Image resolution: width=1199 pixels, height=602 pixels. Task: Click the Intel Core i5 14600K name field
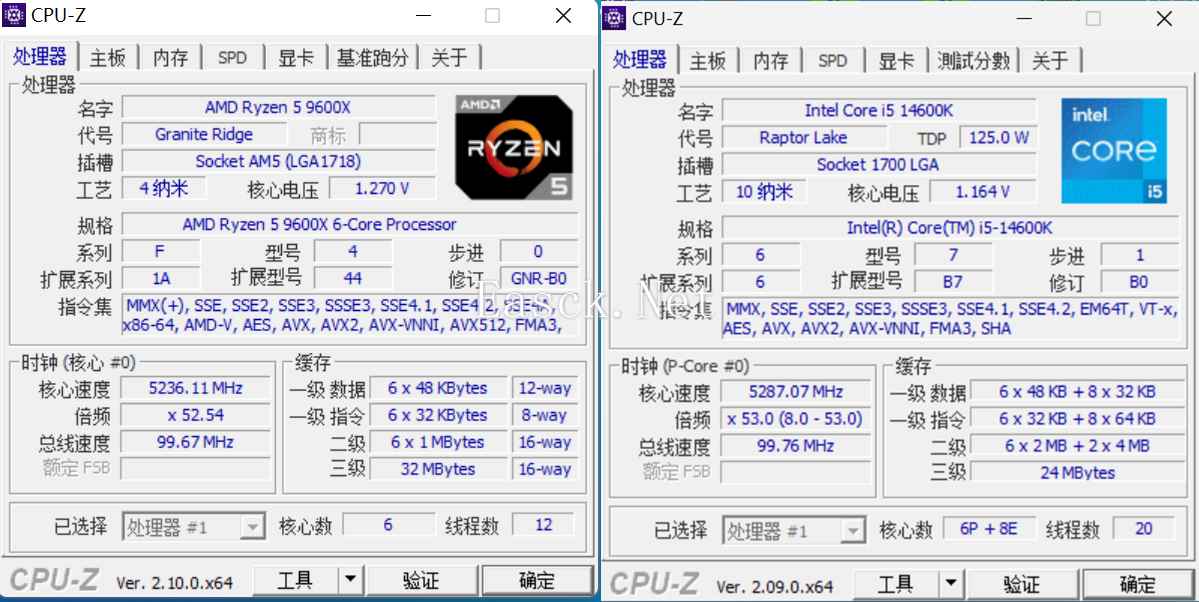click(879, 111)
